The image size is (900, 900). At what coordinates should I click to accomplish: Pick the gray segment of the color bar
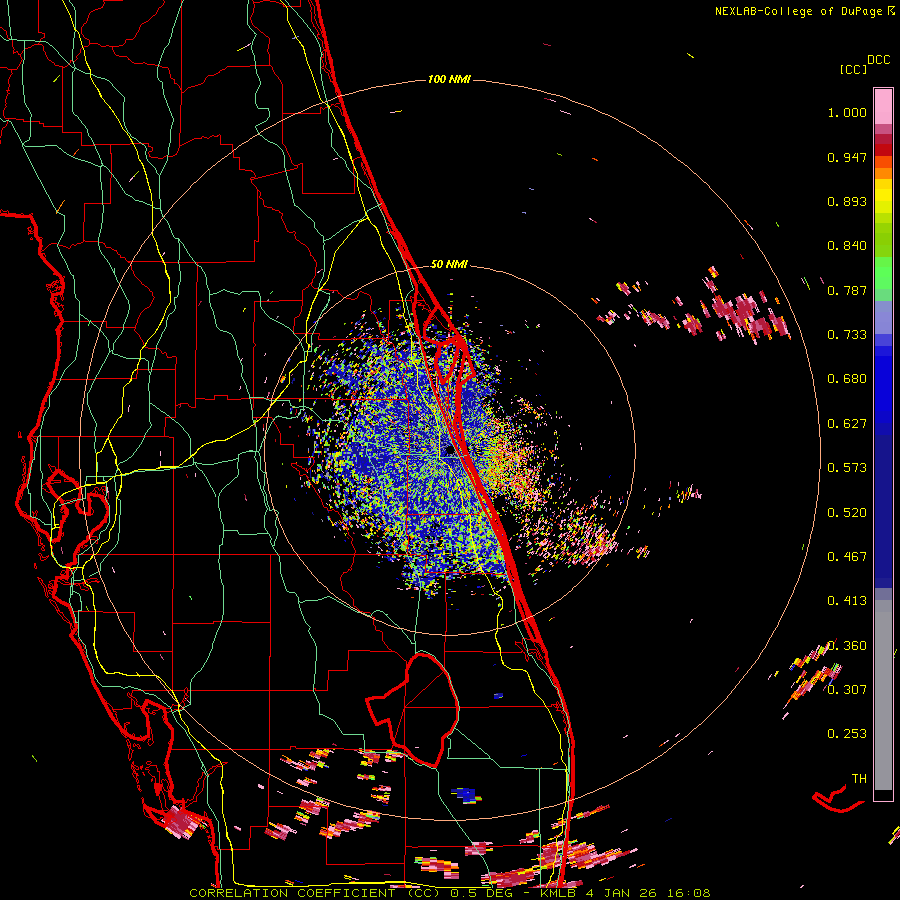883,695
